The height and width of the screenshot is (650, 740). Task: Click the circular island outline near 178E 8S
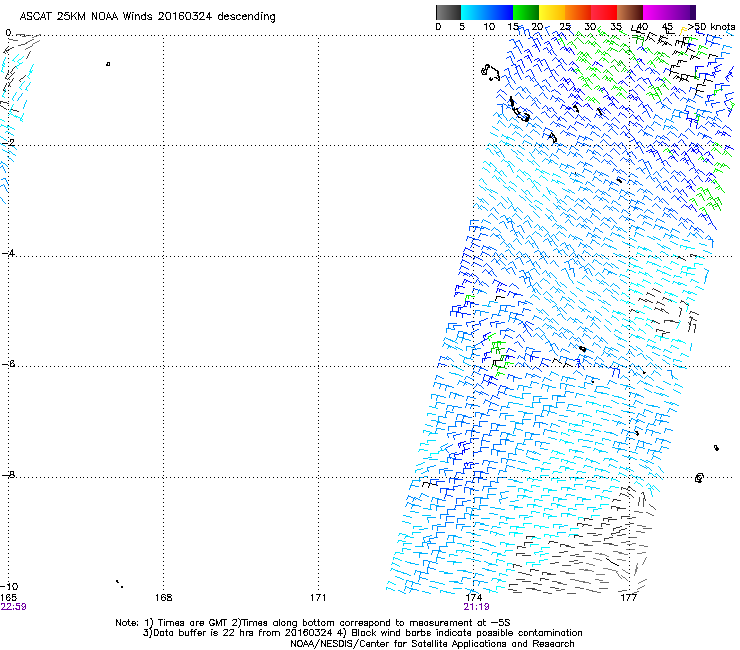pyautogui.click(x=699, y=478)
